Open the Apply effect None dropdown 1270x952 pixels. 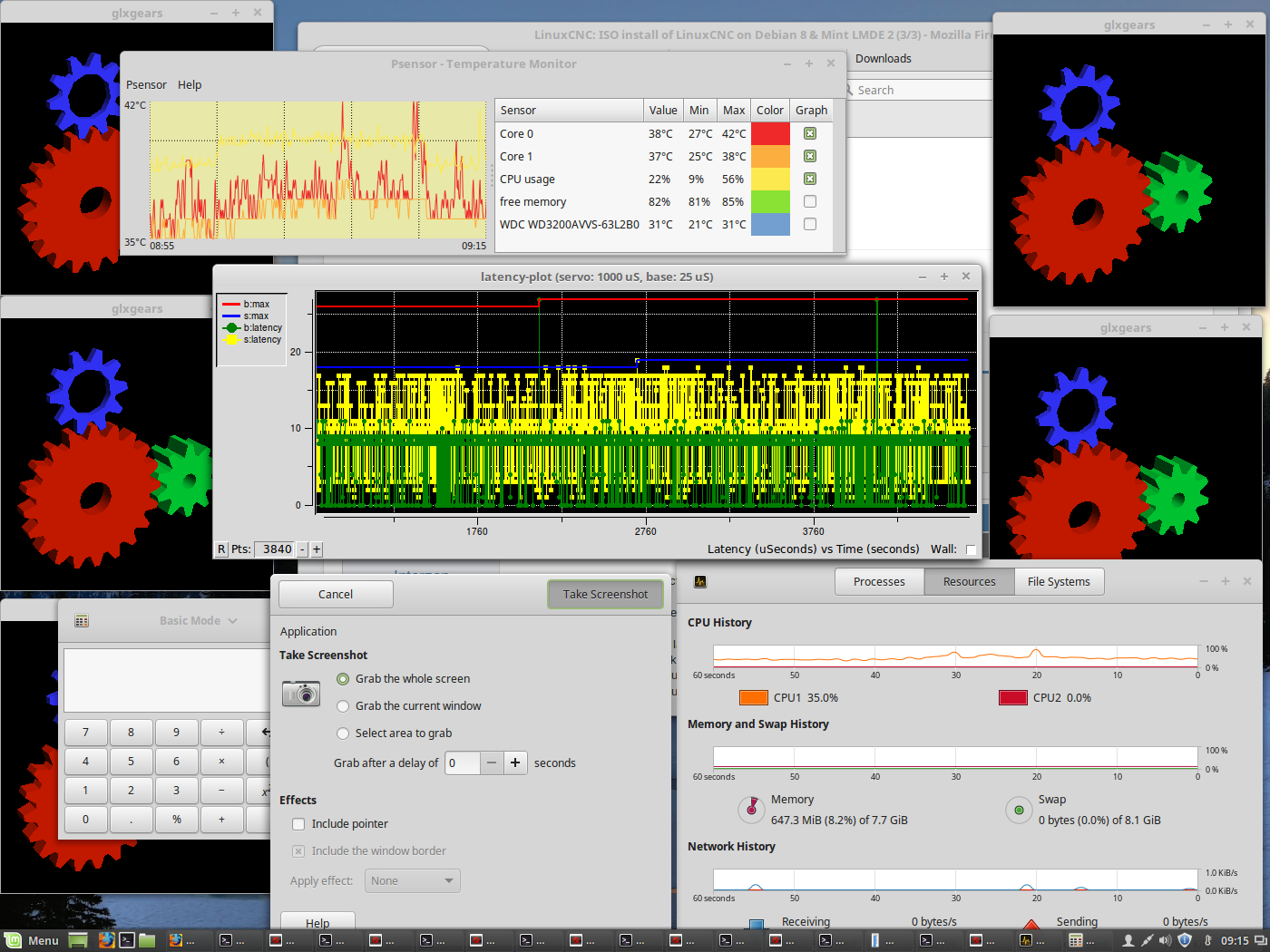pos(413,881)
